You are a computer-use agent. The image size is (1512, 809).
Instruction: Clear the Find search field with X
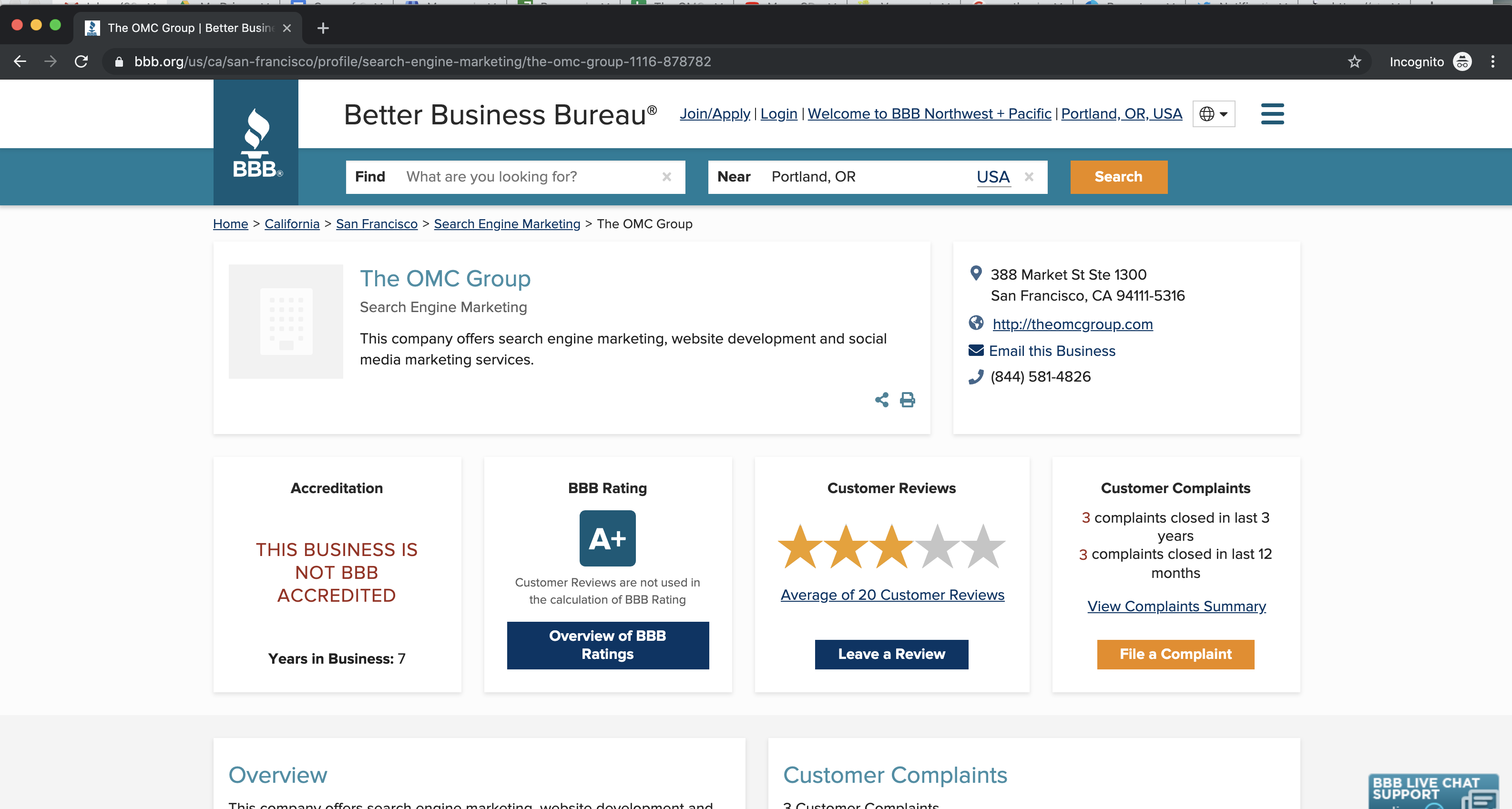pos(666,177)
